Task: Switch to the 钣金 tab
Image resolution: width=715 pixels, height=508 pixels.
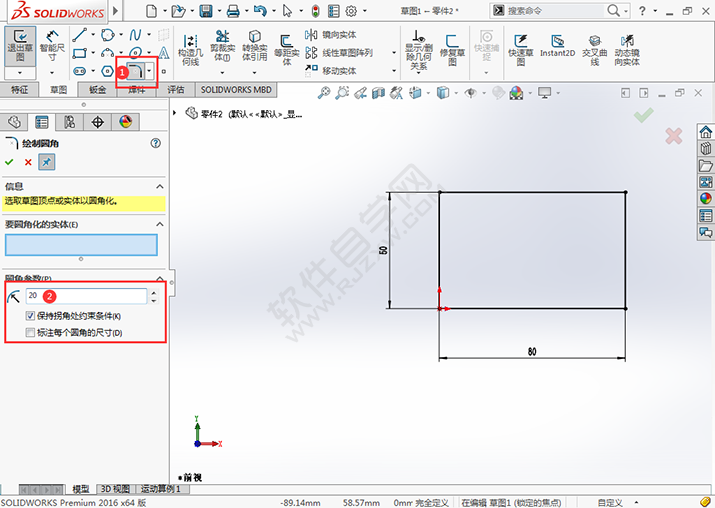Action: [x=98, y=90]
